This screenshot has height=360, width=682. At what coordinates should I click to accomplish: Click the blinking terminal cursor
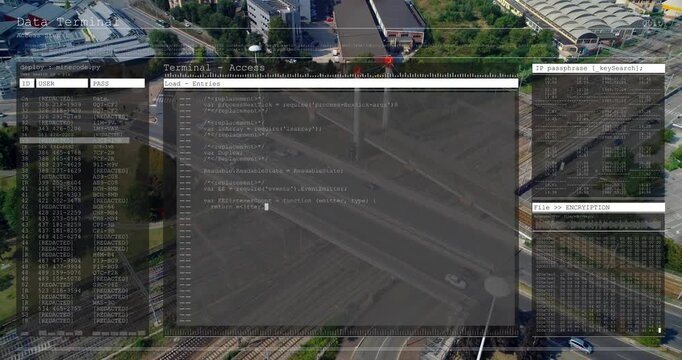pos(266,207)
